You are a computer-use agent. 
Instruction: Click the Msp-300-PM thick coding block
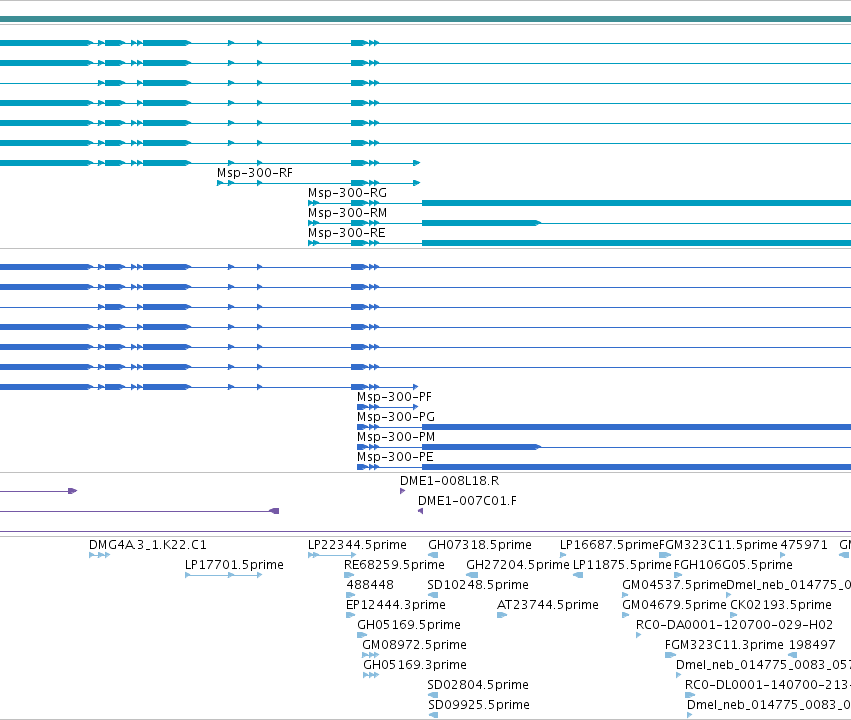point(481,447)
